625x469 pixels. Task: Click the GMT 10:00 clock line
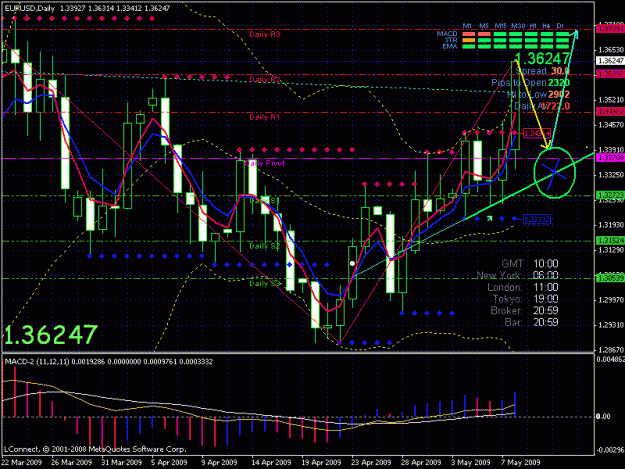(530, 264)
